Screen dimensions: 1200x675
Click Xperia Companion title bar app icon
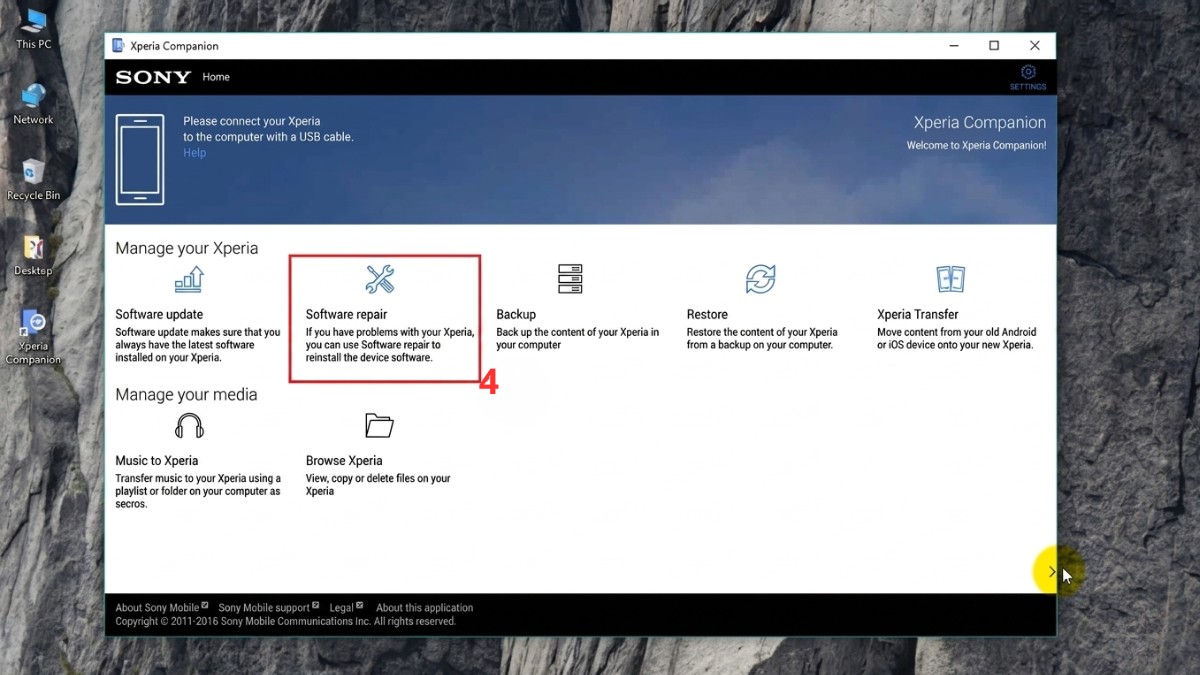118,46
